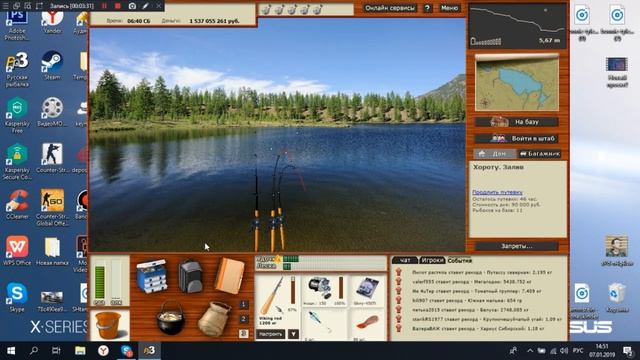
Task: Open the Игроки tab
Action: [x=432, y=260]
